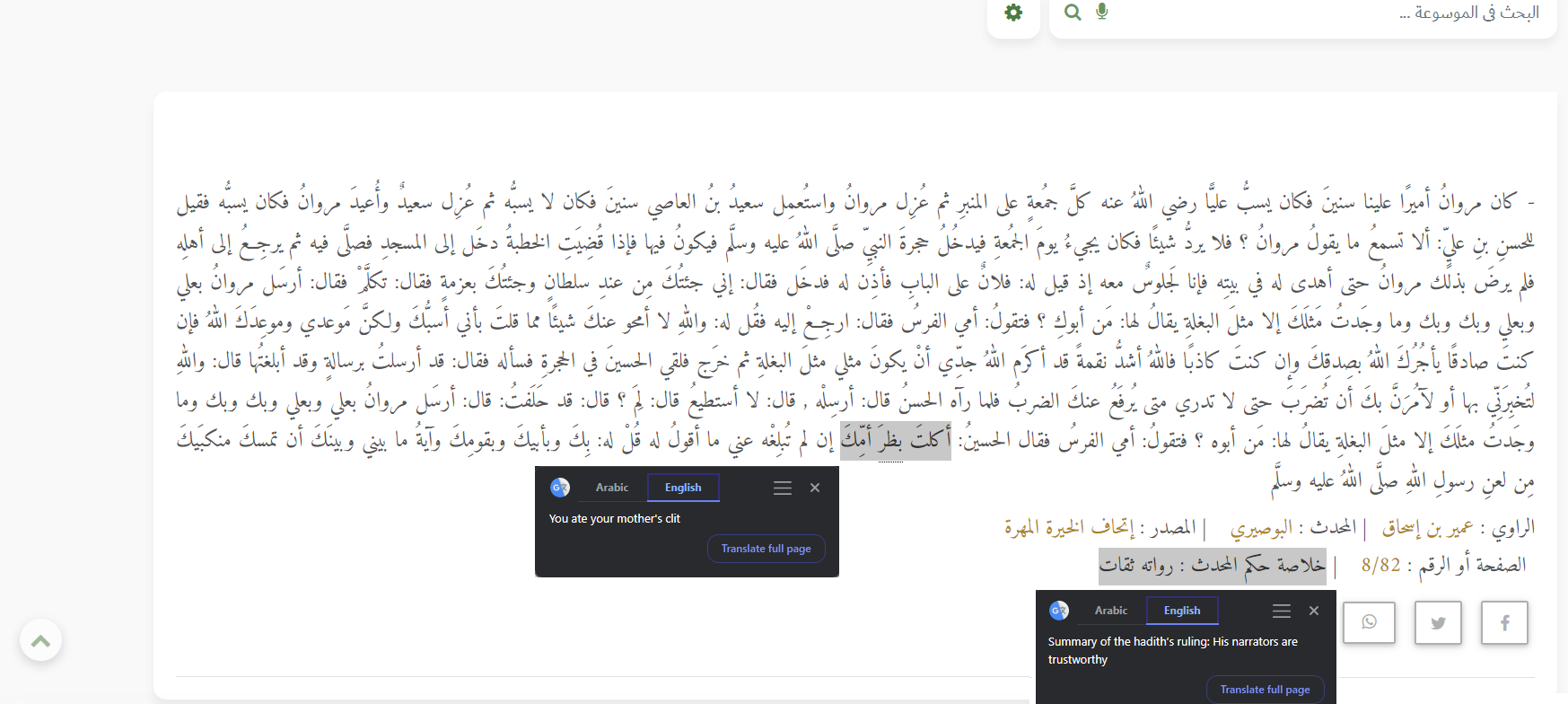Open the narrator link عمير بن إسحاق

click(x=1427, y=528)
